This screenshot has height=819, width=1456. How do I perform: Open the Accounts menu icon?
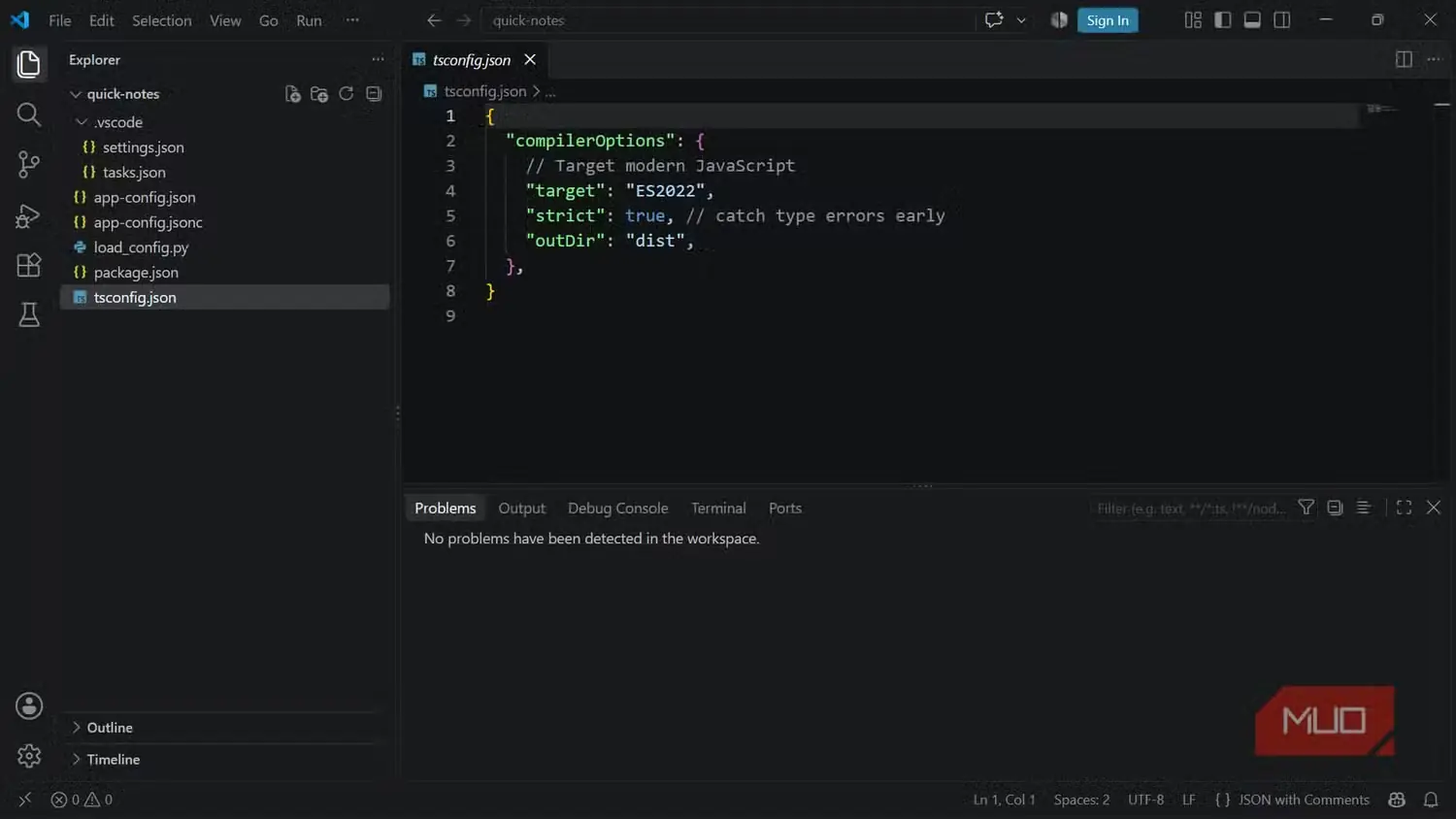point(29,705)
